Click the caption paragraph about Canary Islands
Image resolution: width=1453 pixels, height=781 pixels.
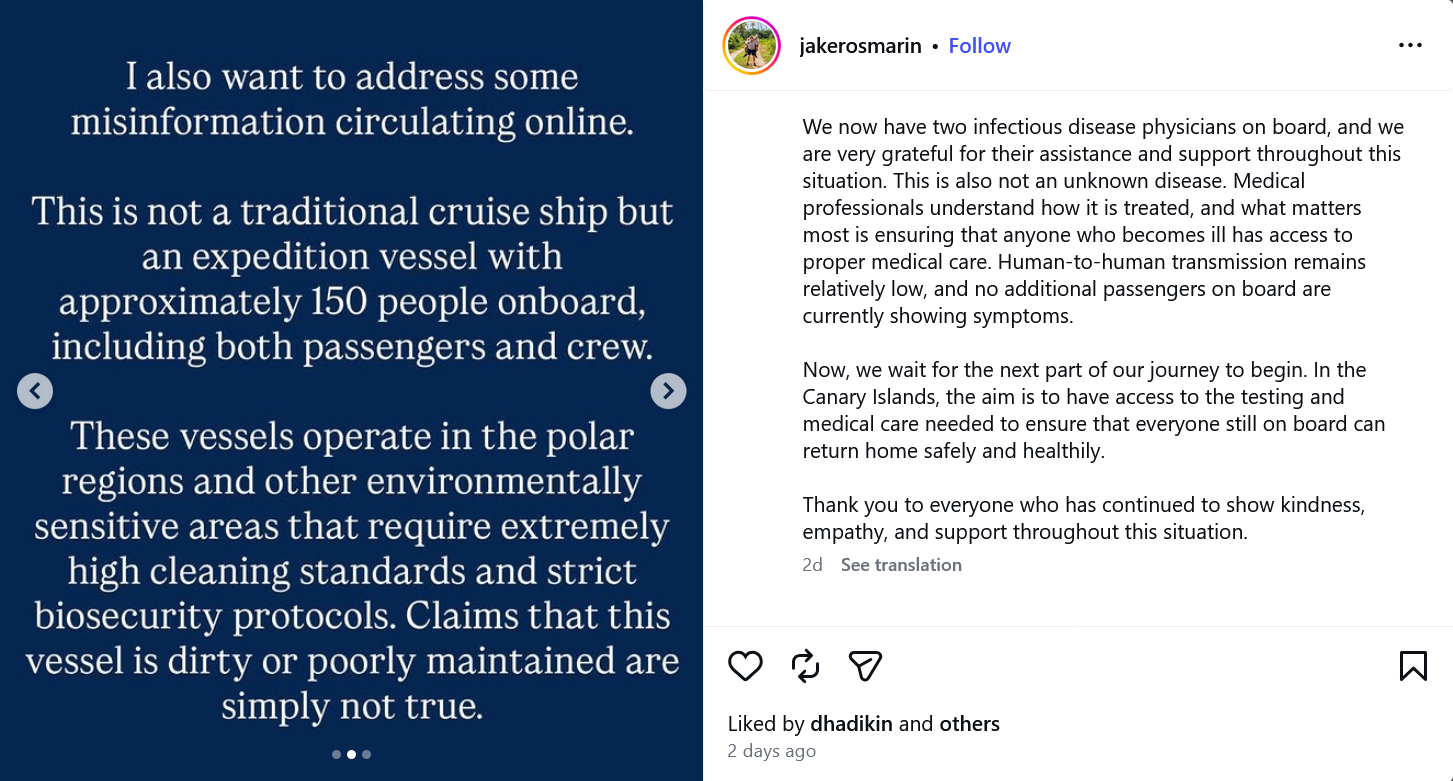click(x=1094, y=410)
